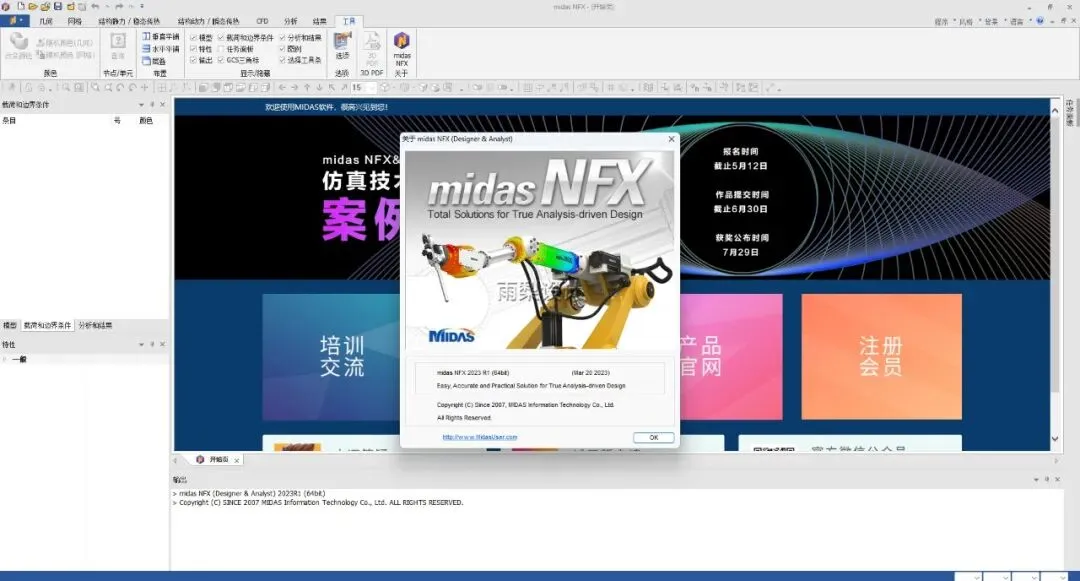
Task: Click the up arrow view rotate icon
Action: tap(307, 87)
